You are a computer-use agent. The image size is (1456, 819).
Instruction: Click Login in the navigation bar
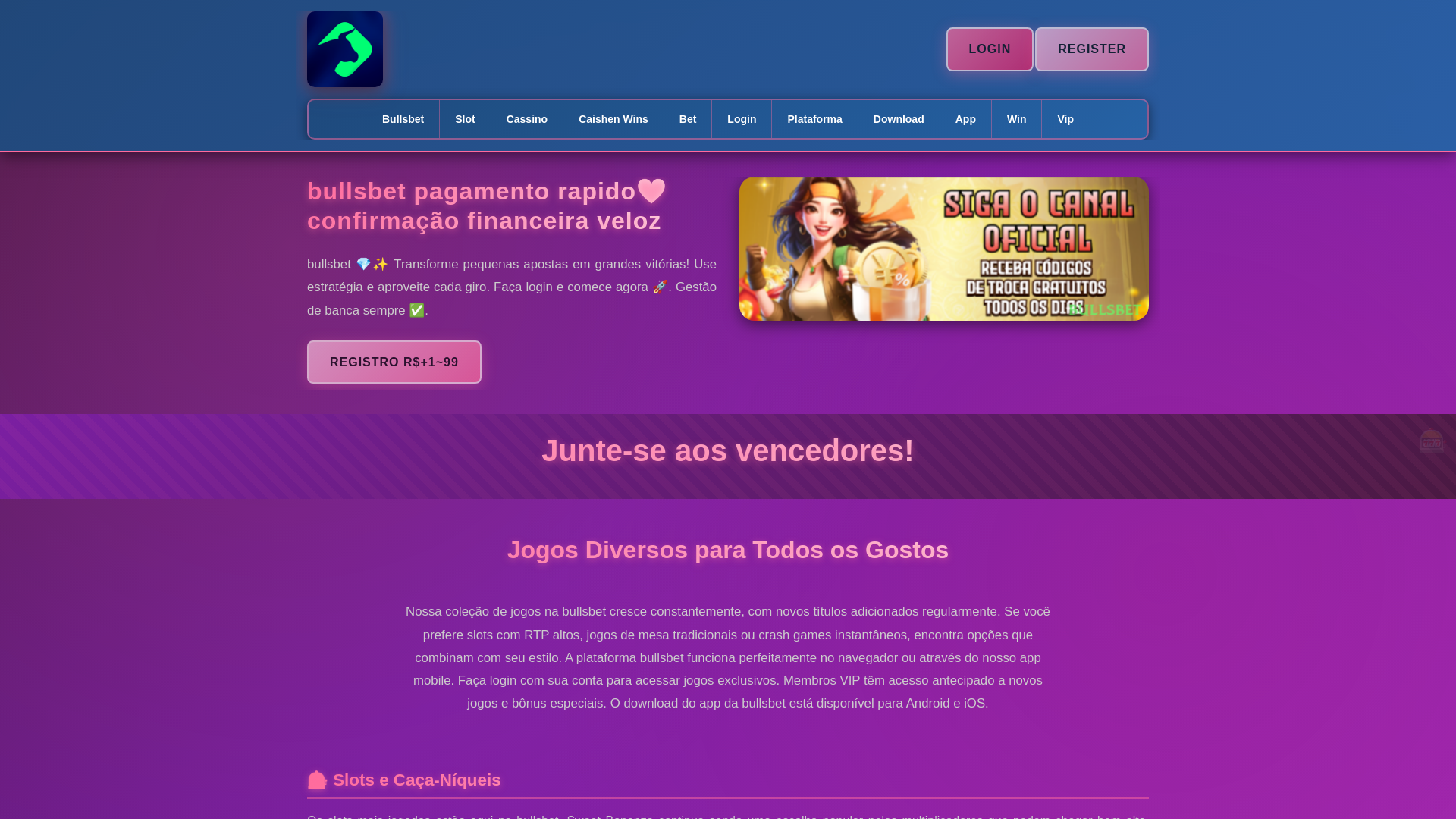[x=741, y=119]
